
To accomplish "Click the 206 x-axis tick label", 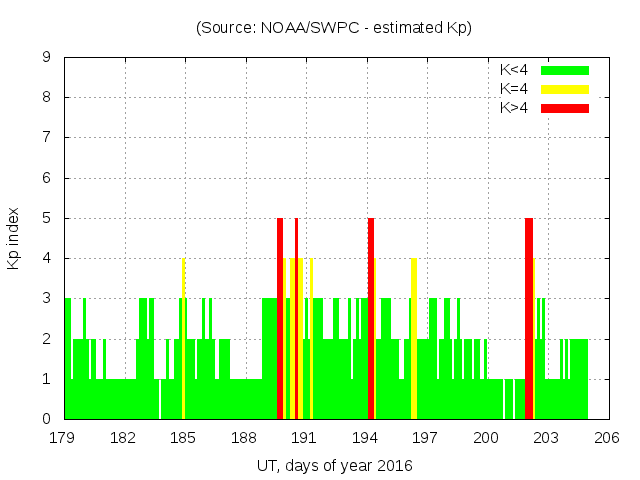I will 607,438.
